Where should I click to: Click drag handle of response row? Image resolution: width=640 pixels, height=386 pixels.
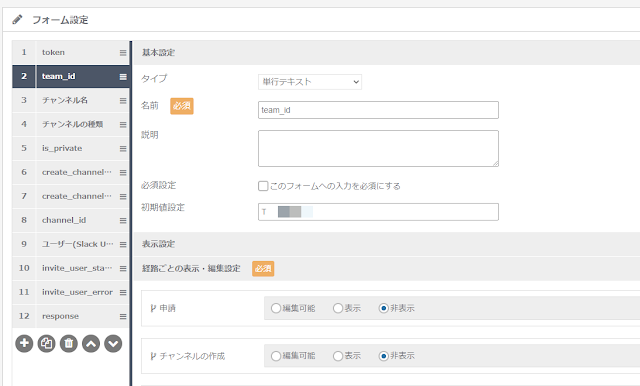[x=123, y=316]
